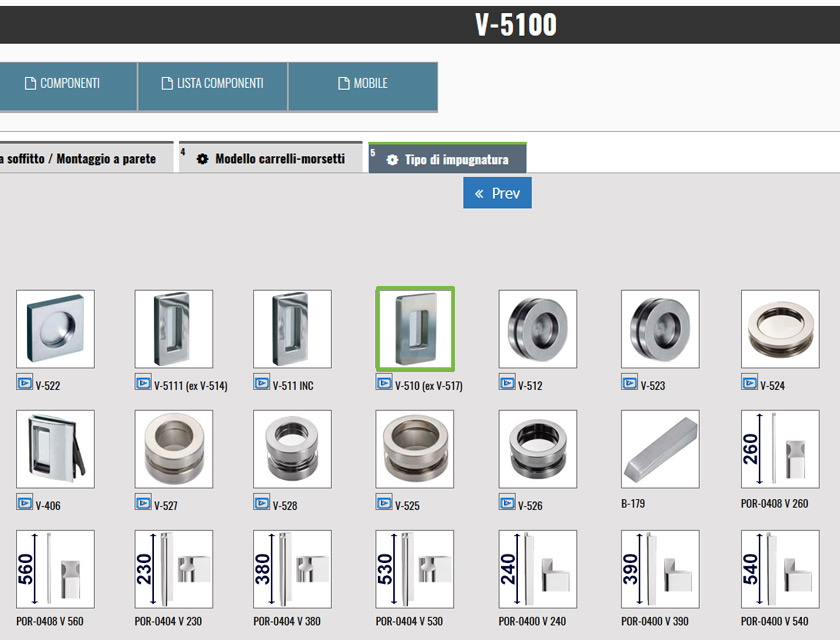Select the POR-0404 V 530 handle image
This screenshot has width=840, height=640.
[415, 569]
